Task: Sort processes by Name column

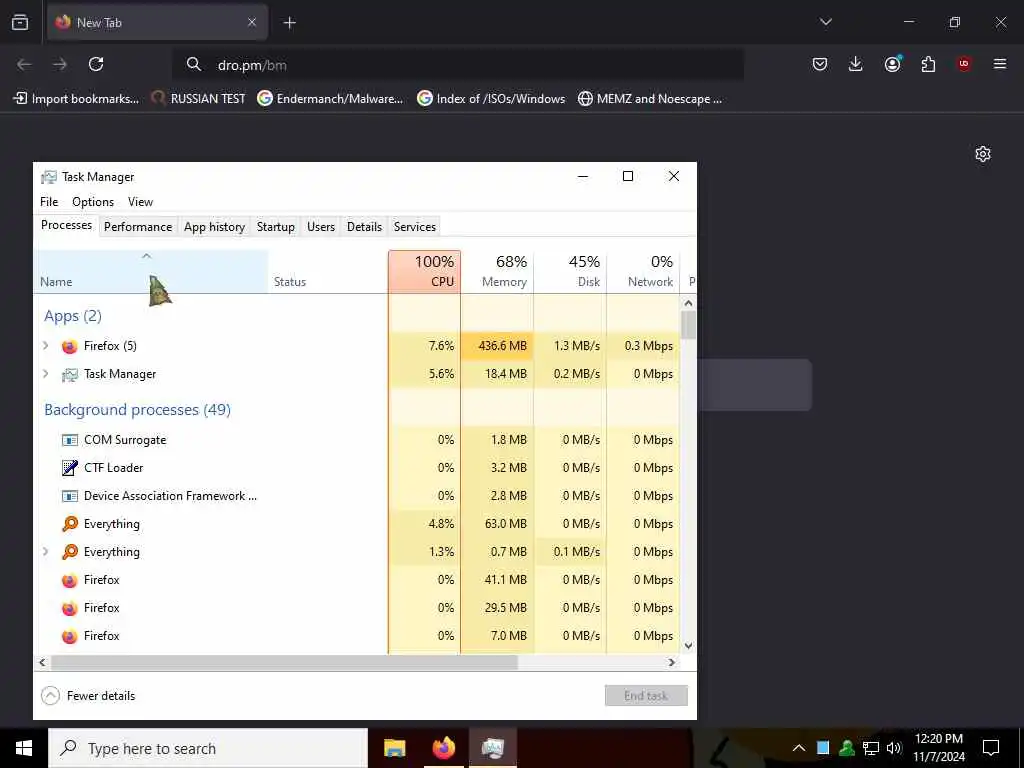Action: (x=150, y=272)
